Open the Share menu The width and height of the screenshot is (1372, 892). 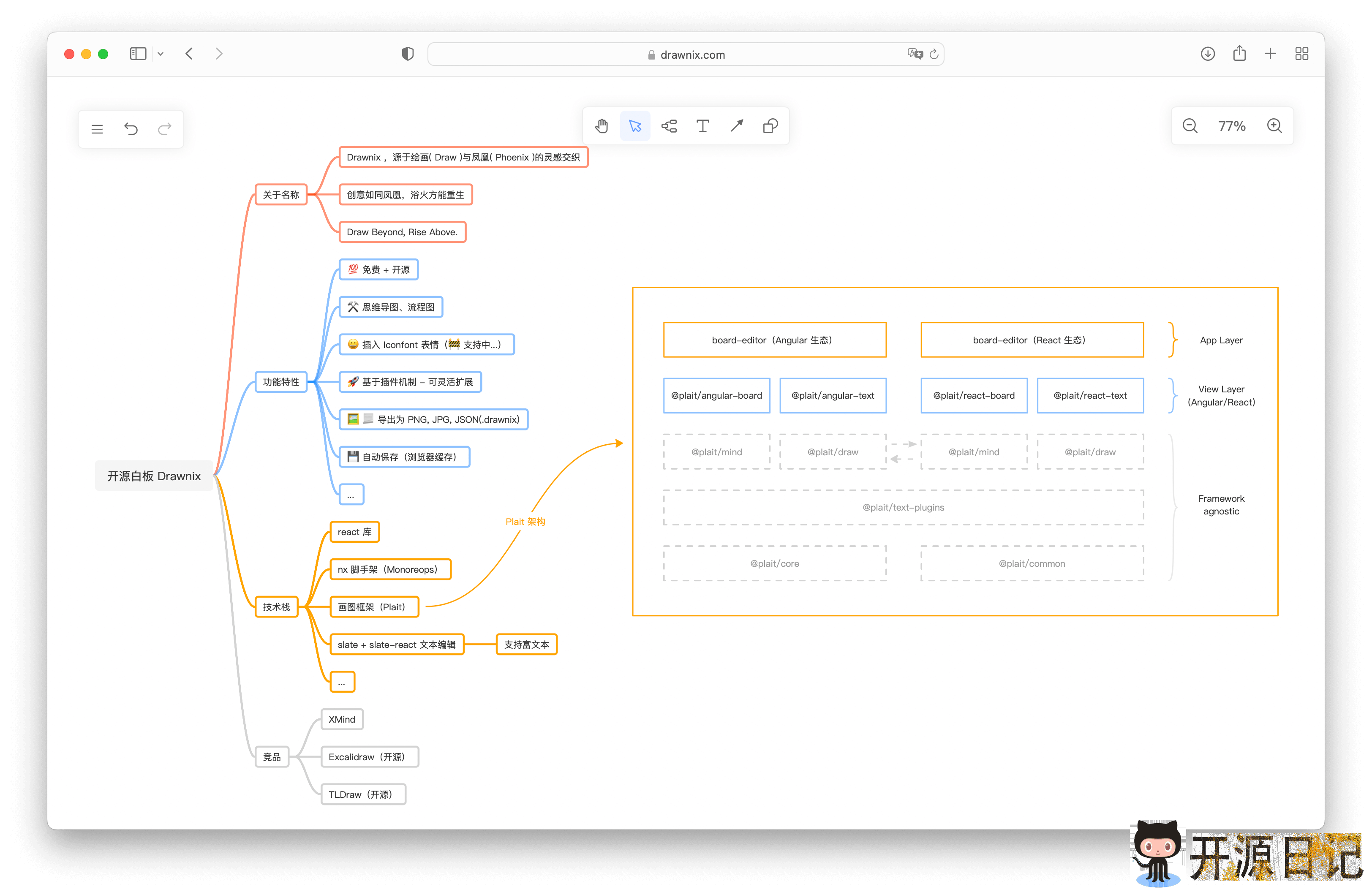1239,54
